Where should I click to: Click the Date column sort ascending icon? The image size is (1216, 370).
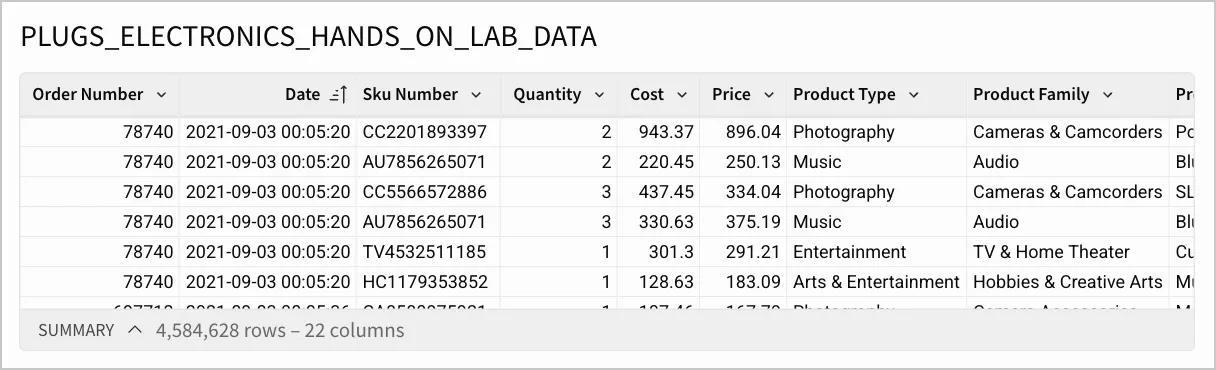click(338, 95)
